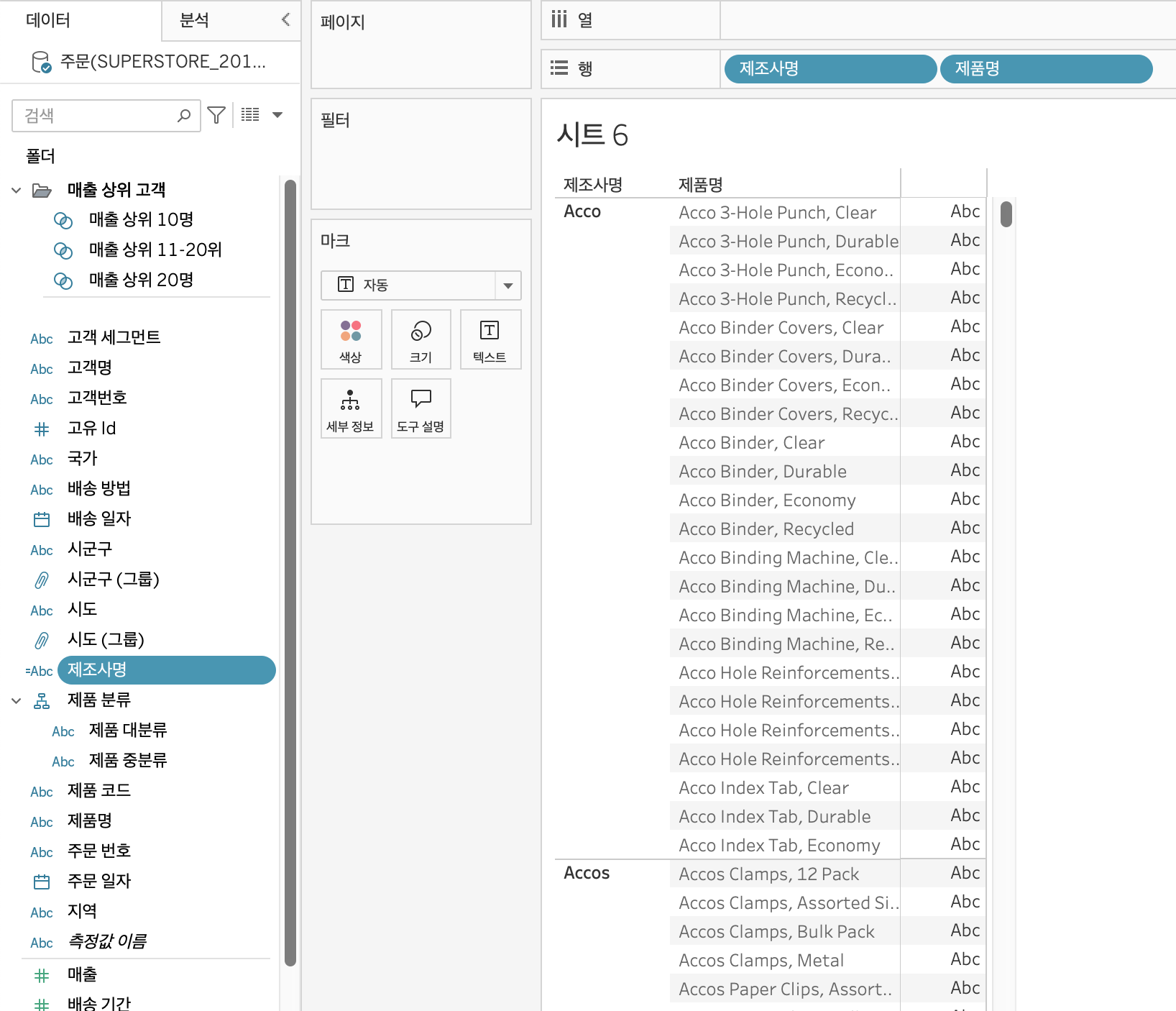Open the view options dropdown arrow
This screenshot has height=1011, width=1176.
tap(277, 114)
